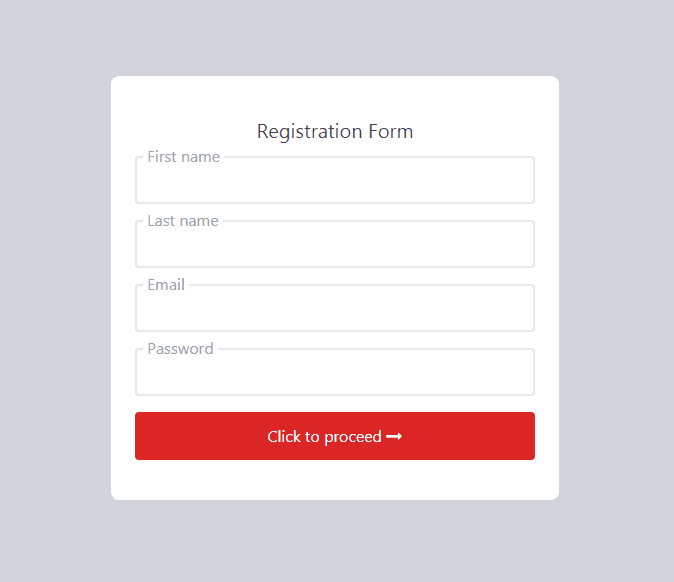Click gray background above the form card
Image resolution: width=674 pixels, height=582 pixels.
335,38
